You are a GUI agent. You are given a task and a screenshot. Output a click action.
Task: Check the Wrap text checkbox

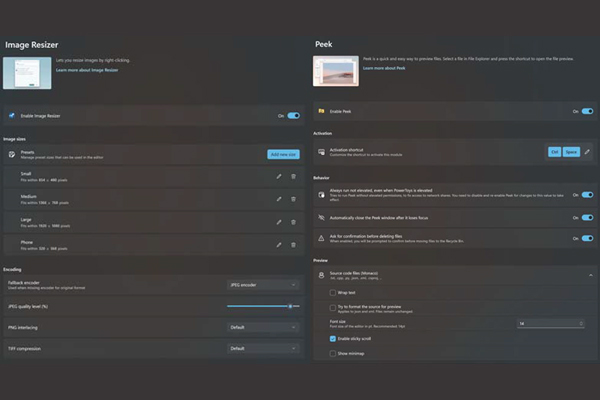point(333,292)
